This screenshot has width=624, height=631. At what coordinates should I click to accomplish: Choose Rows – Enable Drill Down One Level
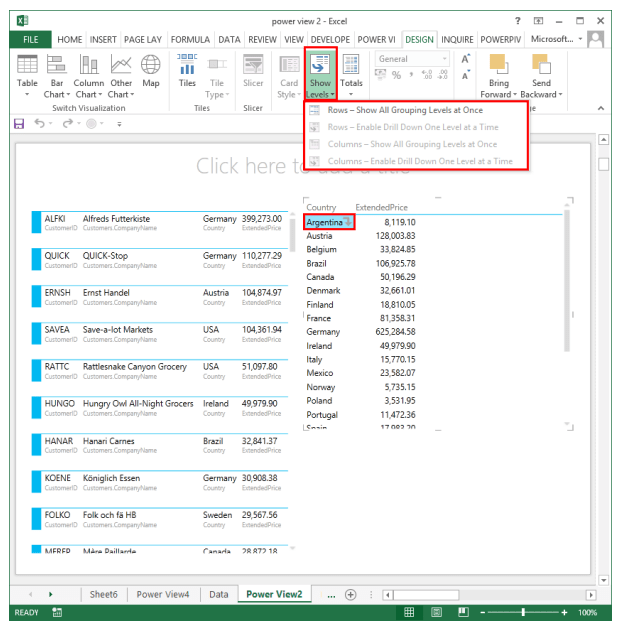416,127
